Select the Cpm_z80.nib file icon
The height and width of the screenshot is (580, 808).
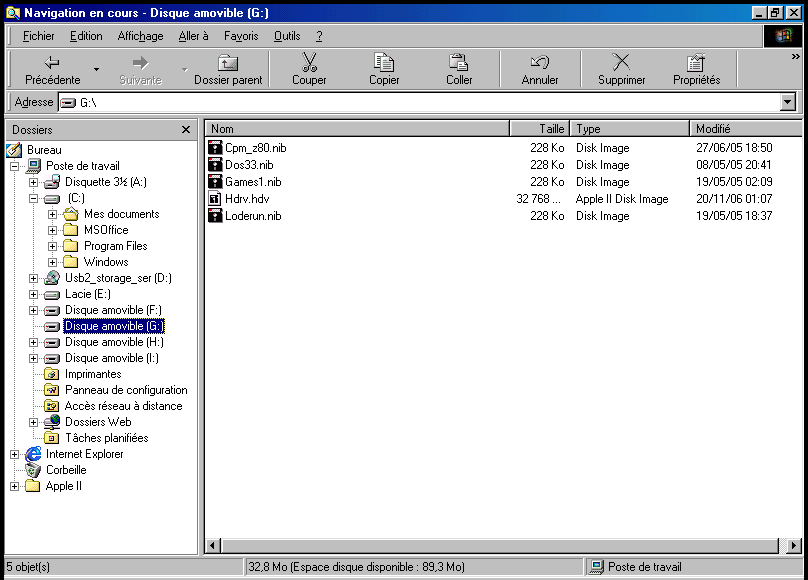pyautogui.click(x=215, y=148)
